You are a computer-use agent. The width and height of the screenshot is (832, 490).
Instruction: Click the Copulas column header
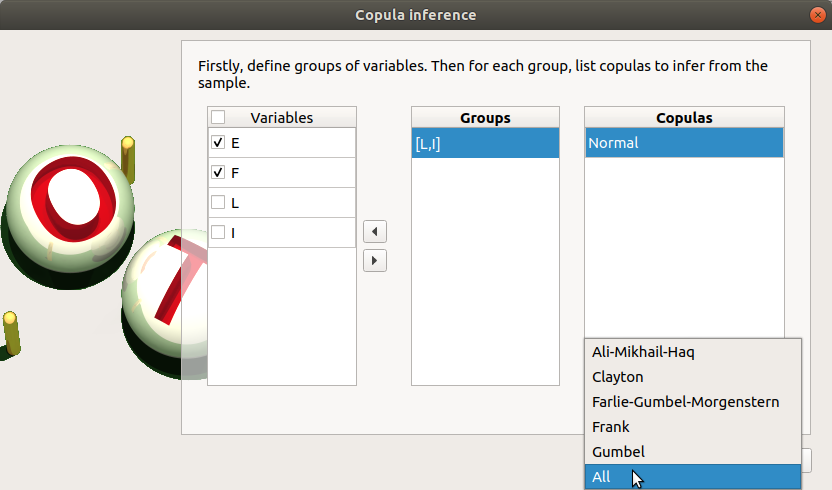click(x=684, y=118)
